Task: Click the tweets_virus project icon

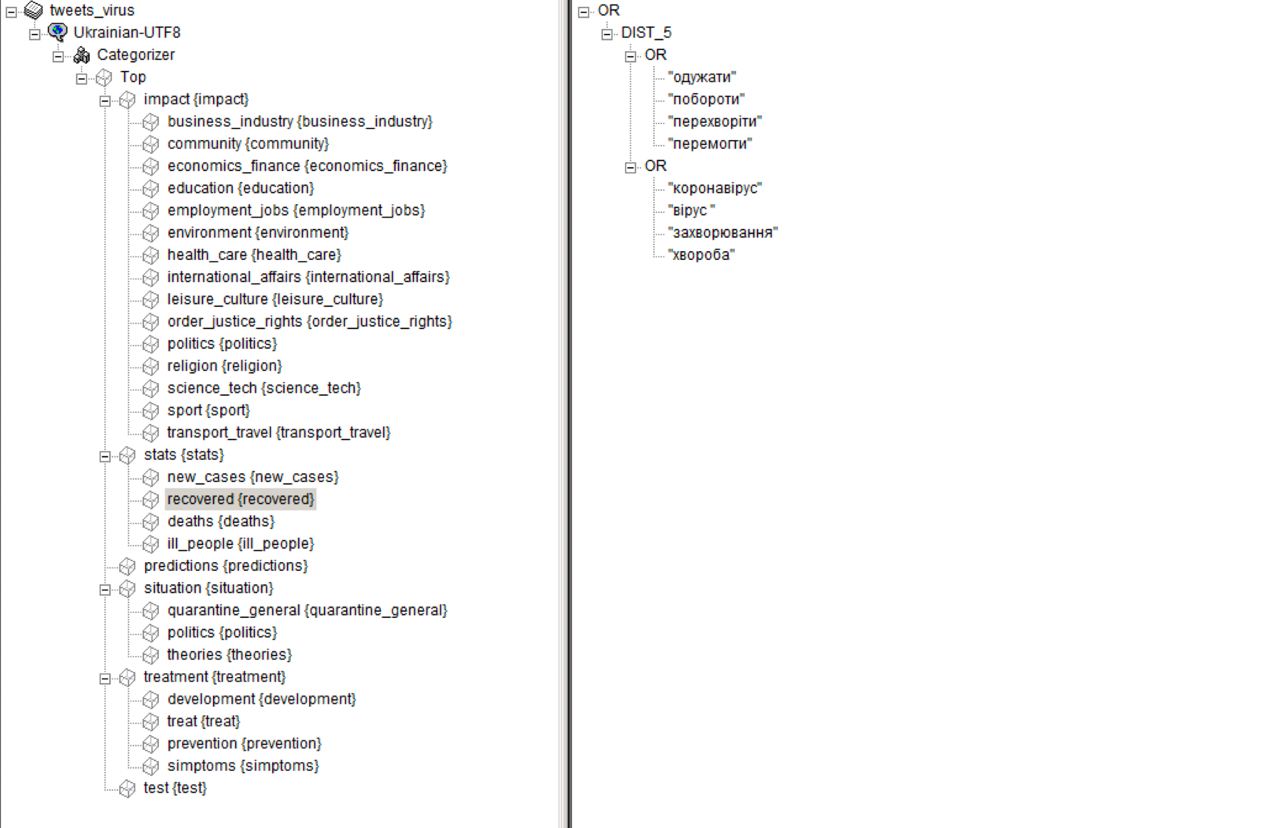Action: pos(33,11)
